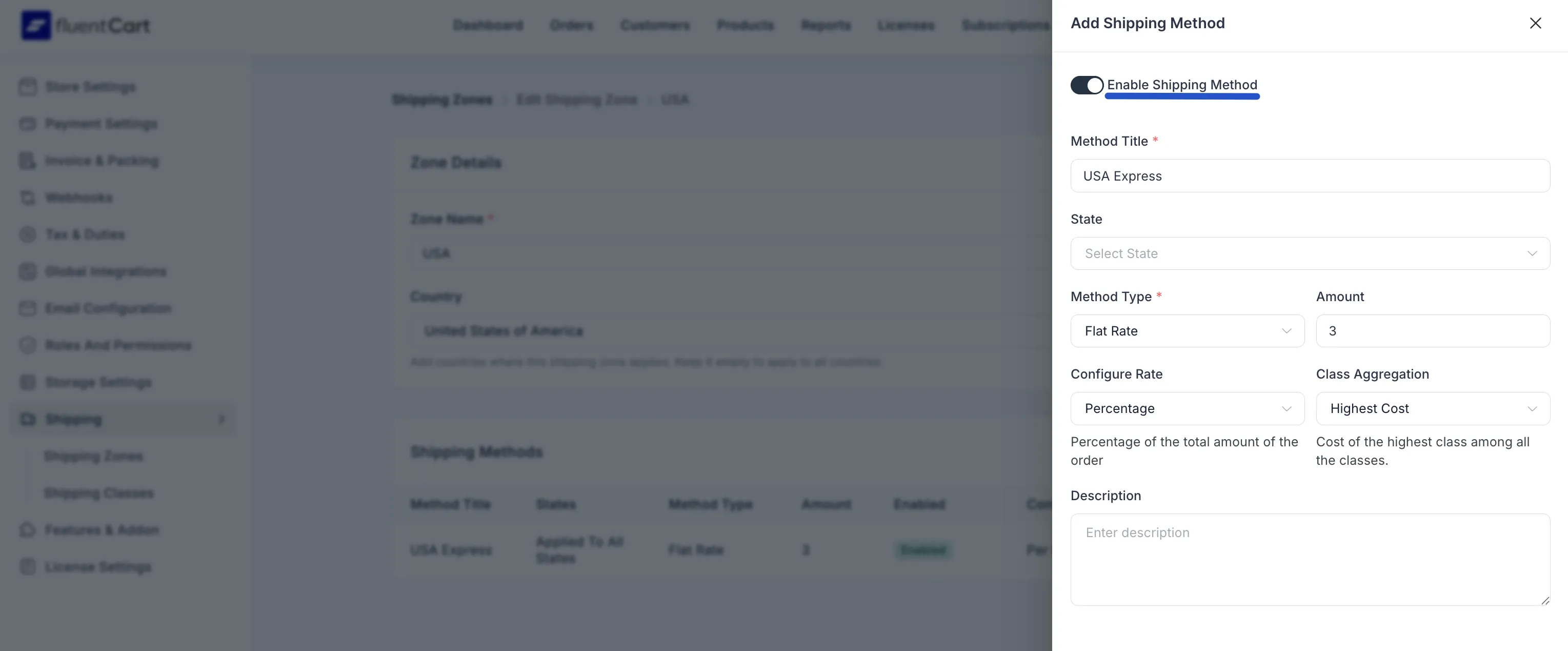Viewport: 1568px width, 651px height.
Task: Enable the Shipping Method switch
Action: [x=1086, y=85]
